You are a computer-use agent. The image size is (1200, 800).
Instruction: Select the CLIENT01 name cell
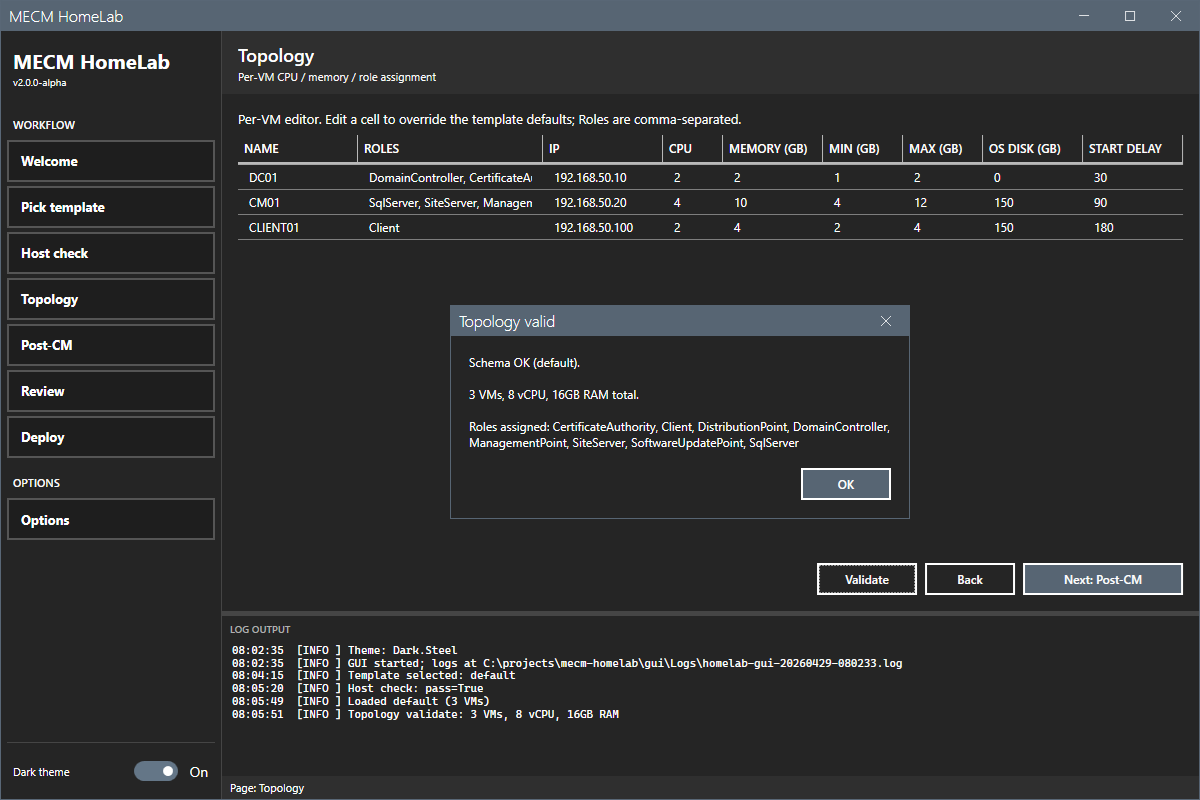298,228
